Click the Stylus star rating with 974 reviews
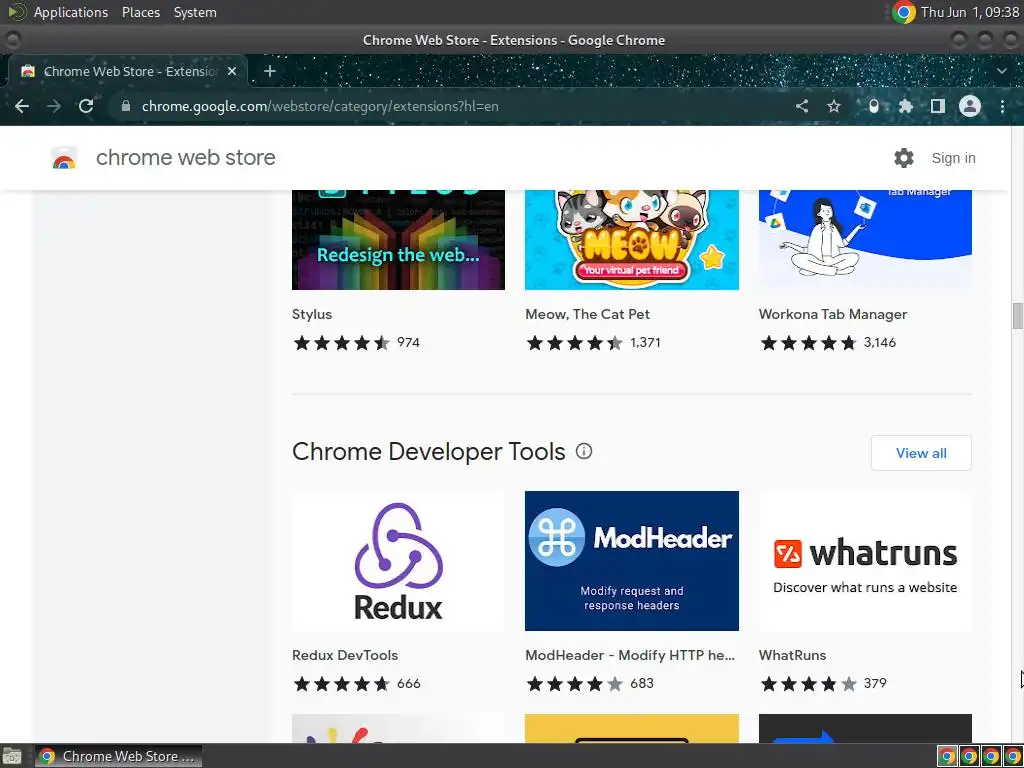The height and width of the screenshot is (768, 1024). point(342,342)
